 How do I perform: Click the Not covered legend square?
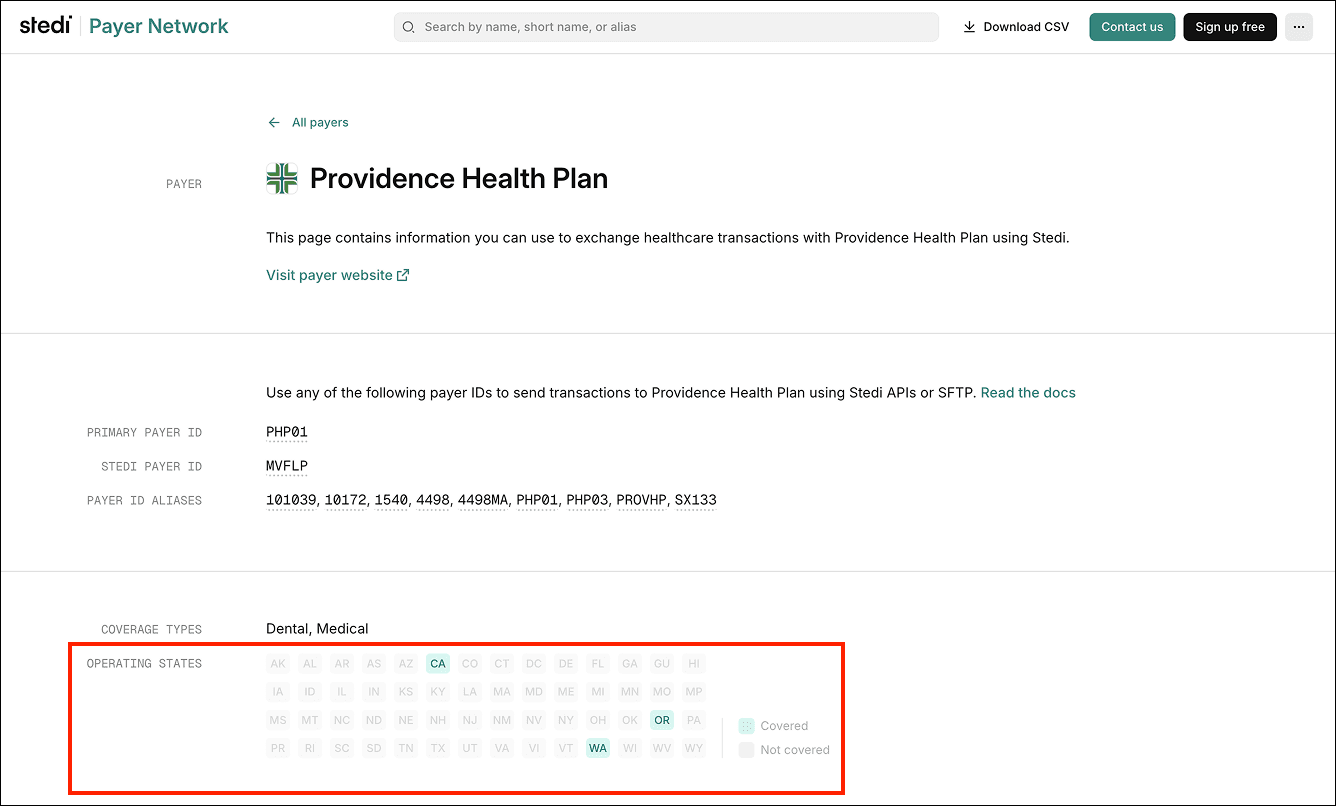pyautogui.click(x=746, y=749)
